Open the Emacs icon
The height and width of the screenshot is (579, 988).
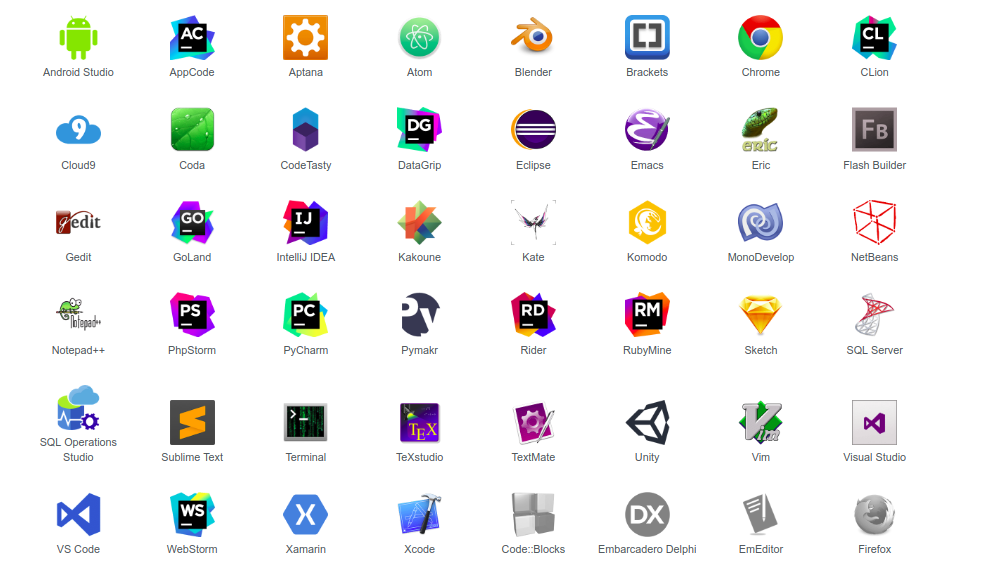[x=647, y=130]
